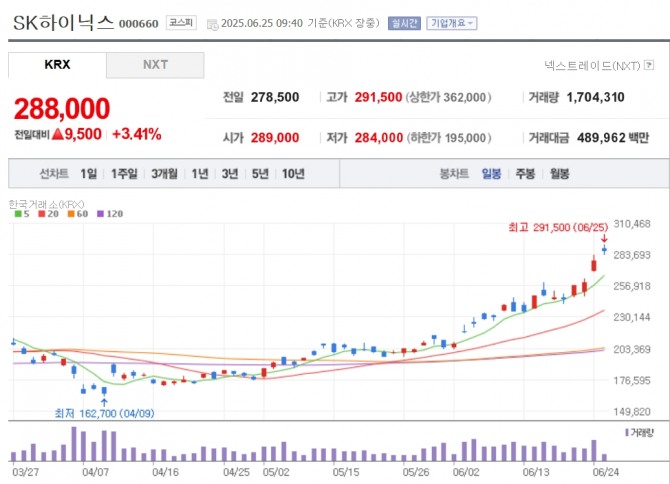
Task: Click the purple 거래량 legend marker
Action: (627, 432)
